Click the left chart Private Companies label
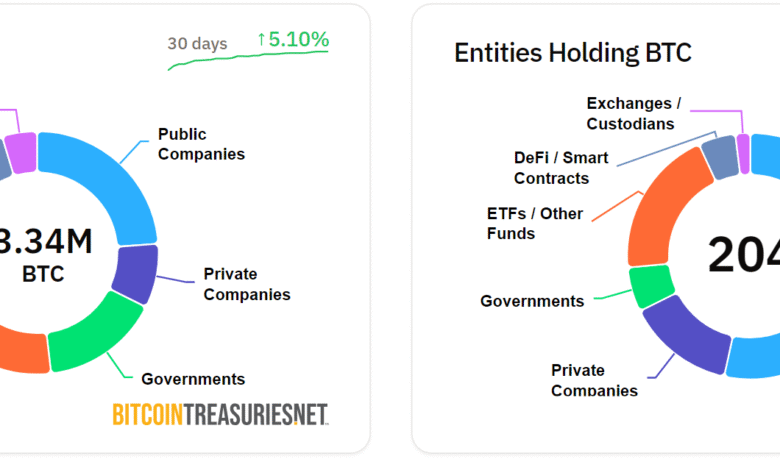This screenshot has width=780, height=470. 247,284
